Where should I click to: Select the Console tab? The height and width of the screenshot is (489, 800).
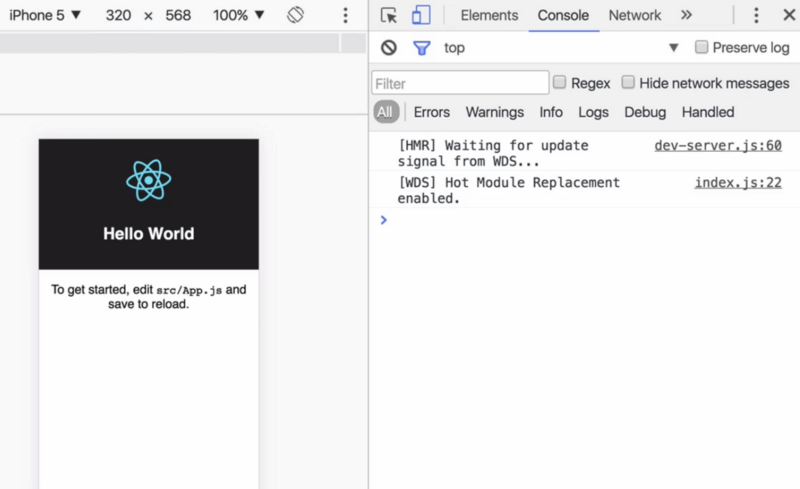(563, 15)
